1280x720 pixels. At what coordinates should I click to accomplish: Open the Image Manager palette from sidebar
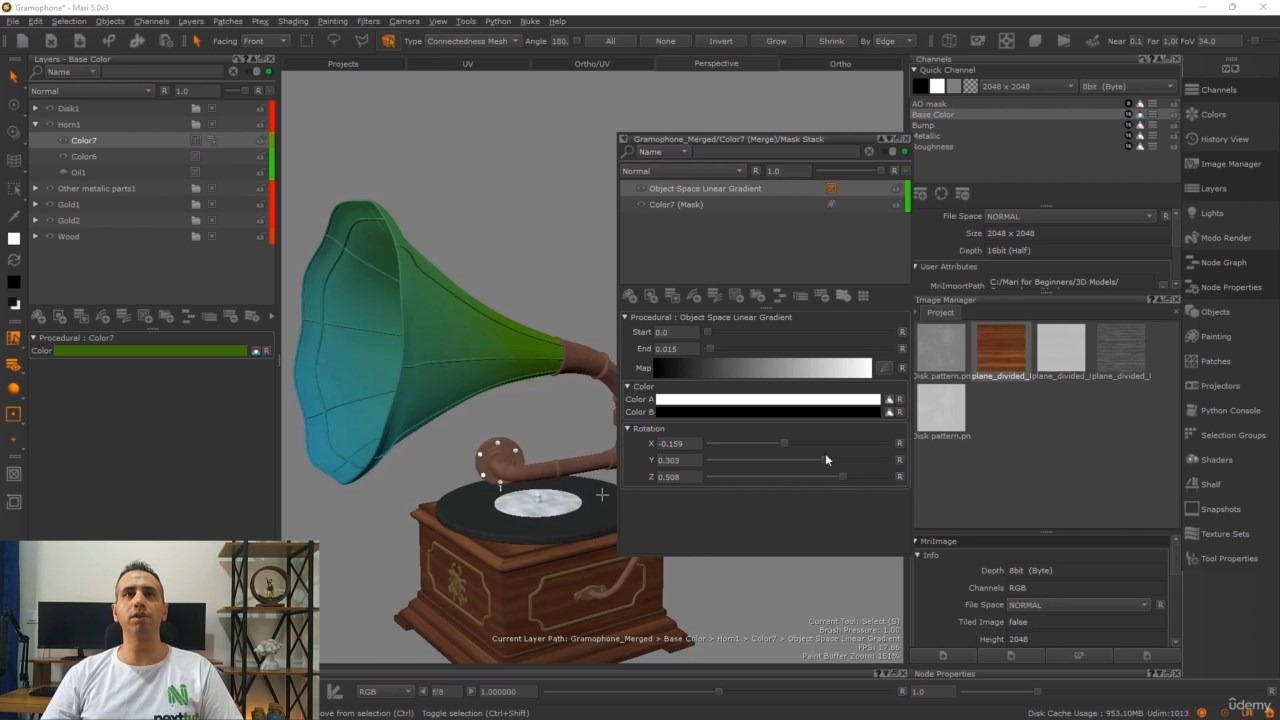tap(1223, 164)
